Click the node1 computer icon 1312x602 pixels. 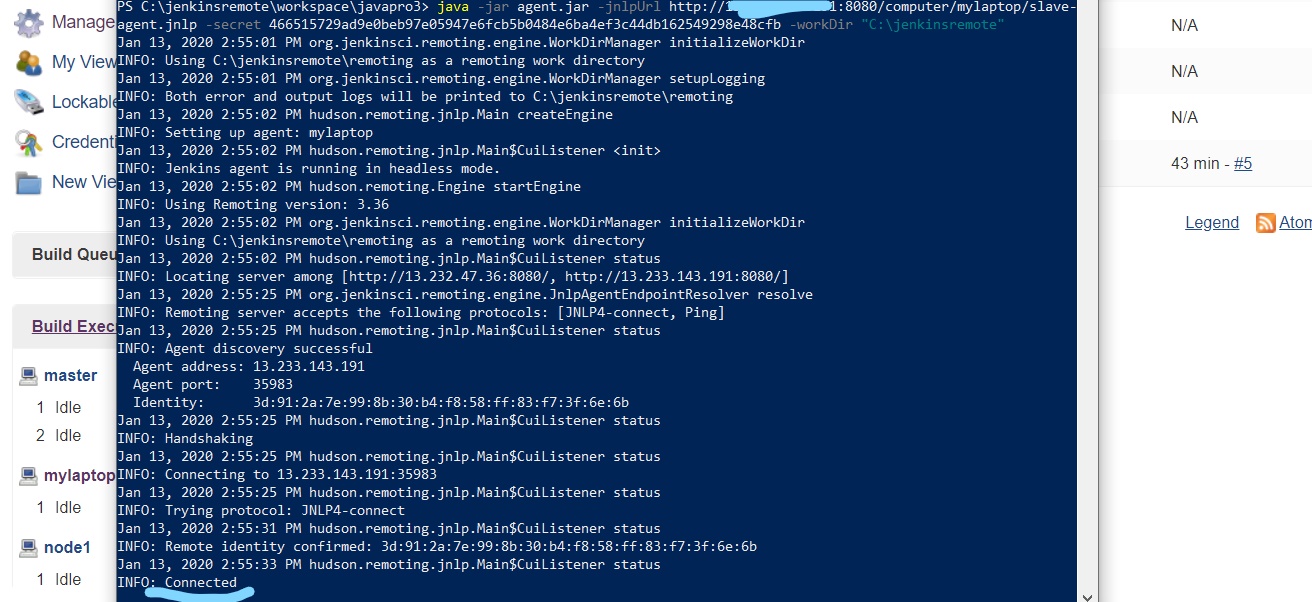click(28, 547)
